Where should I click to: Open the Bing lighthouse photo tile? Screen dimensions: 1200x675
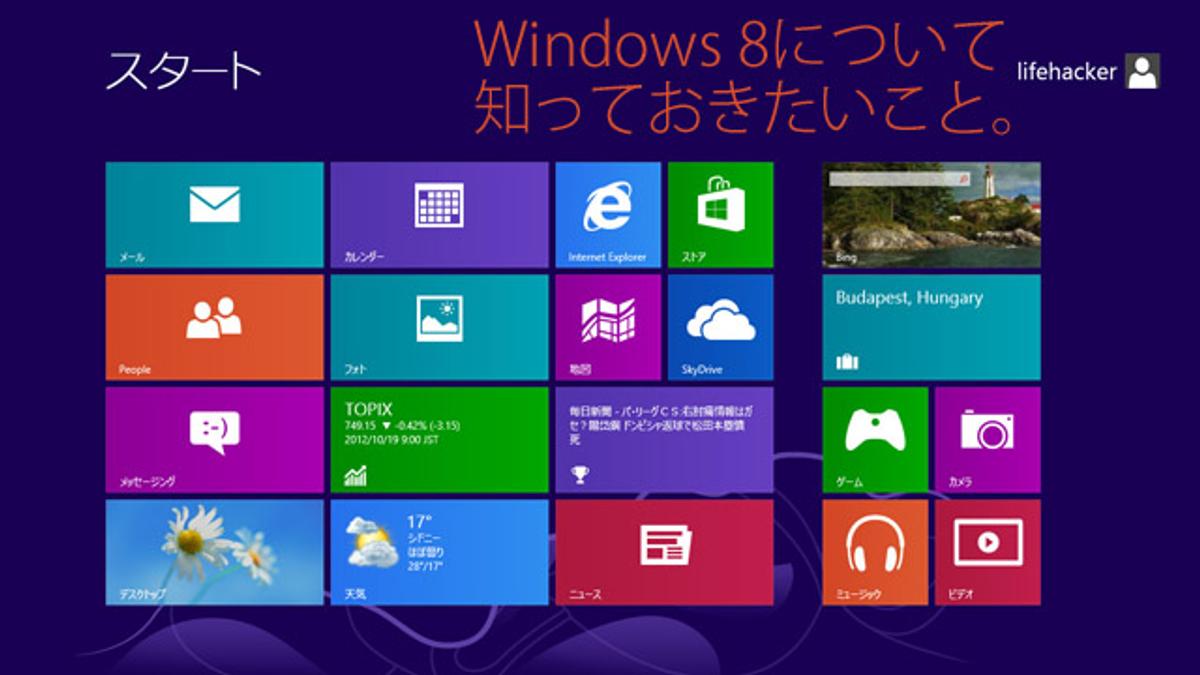[x=931, y=214]
